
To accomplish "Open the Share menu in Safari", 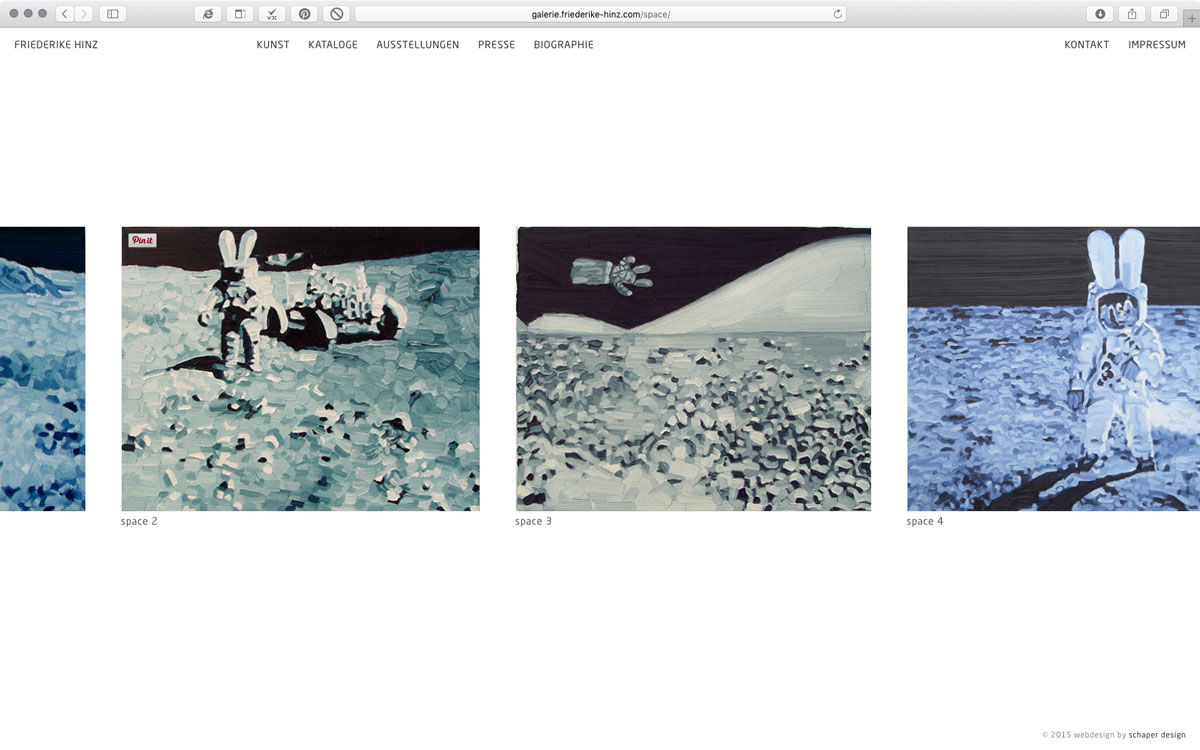I will pos(1132,14).
